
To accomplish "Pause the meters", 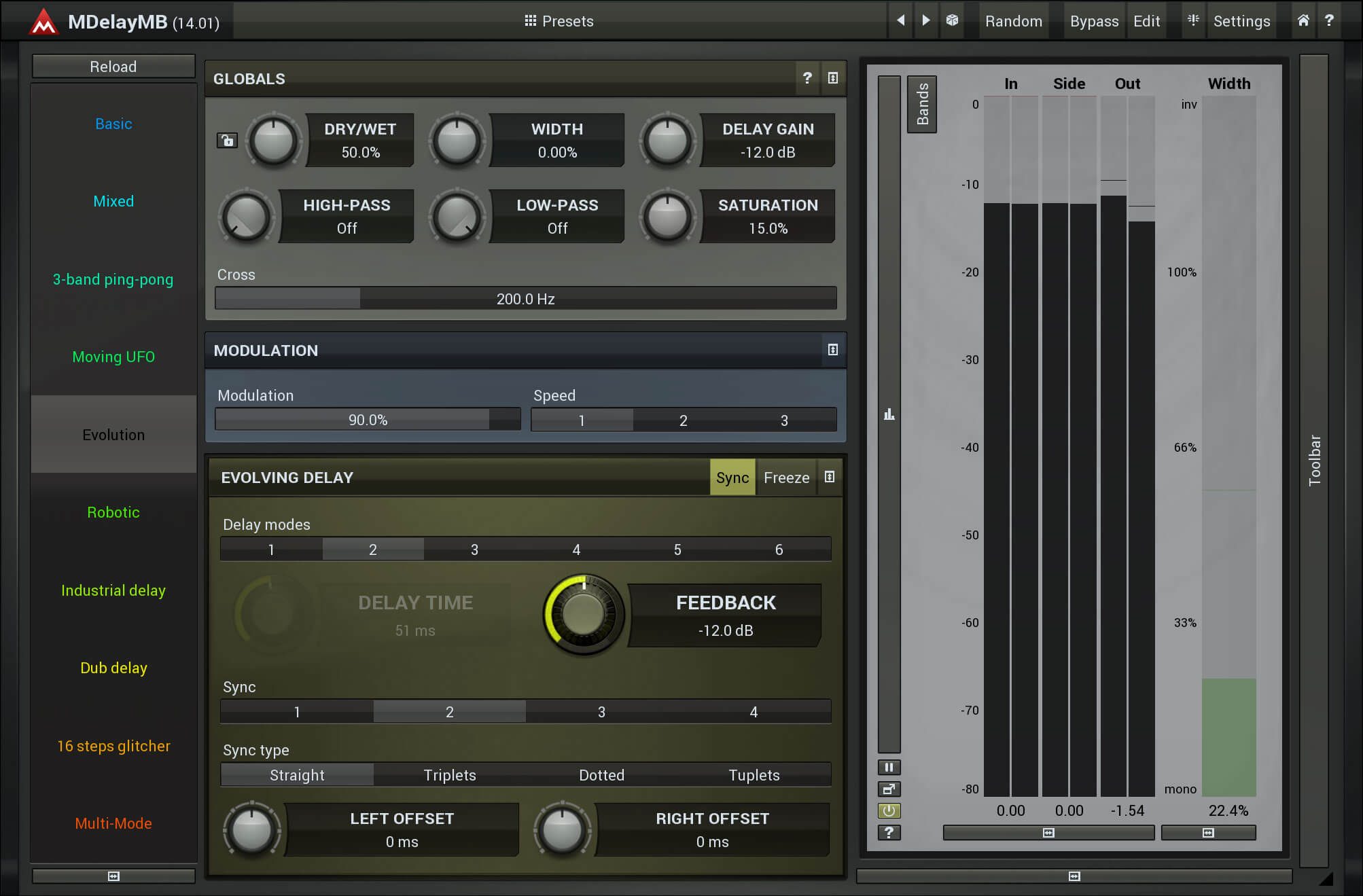I will click(x=889, y=767).
